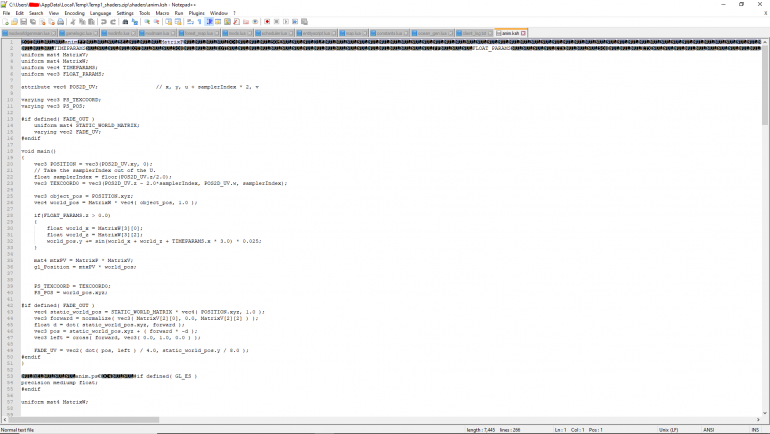Open the Replace toolbar icon
This screenshot has height=434, width=770.
click(135, 22)
